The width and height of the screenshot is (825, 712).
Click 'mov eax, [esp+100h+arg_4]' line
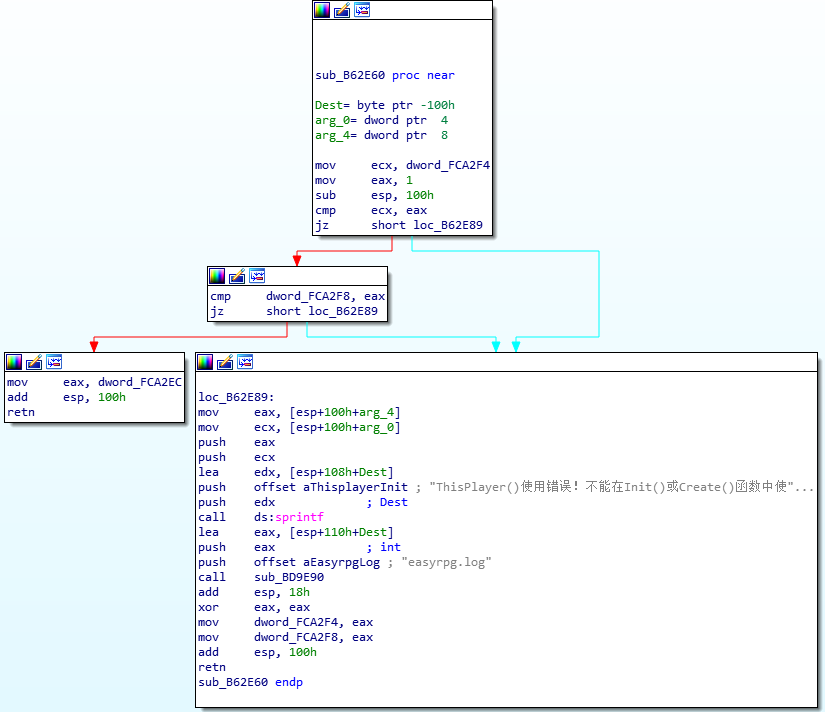tap(299, 412)
